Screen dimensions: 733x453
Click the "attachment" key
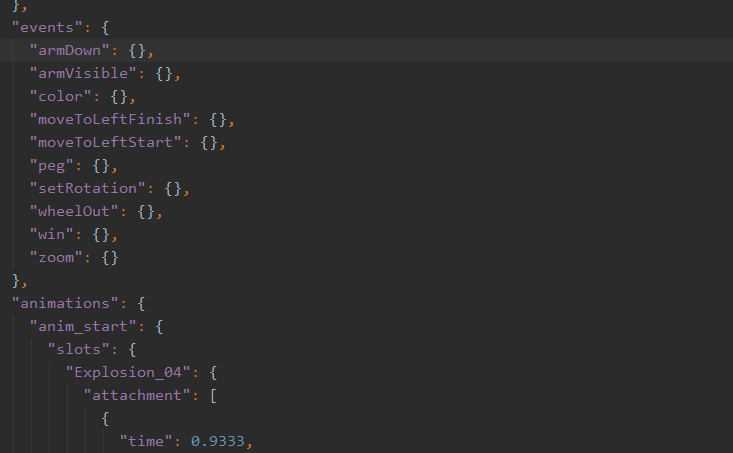click(137, 395)
